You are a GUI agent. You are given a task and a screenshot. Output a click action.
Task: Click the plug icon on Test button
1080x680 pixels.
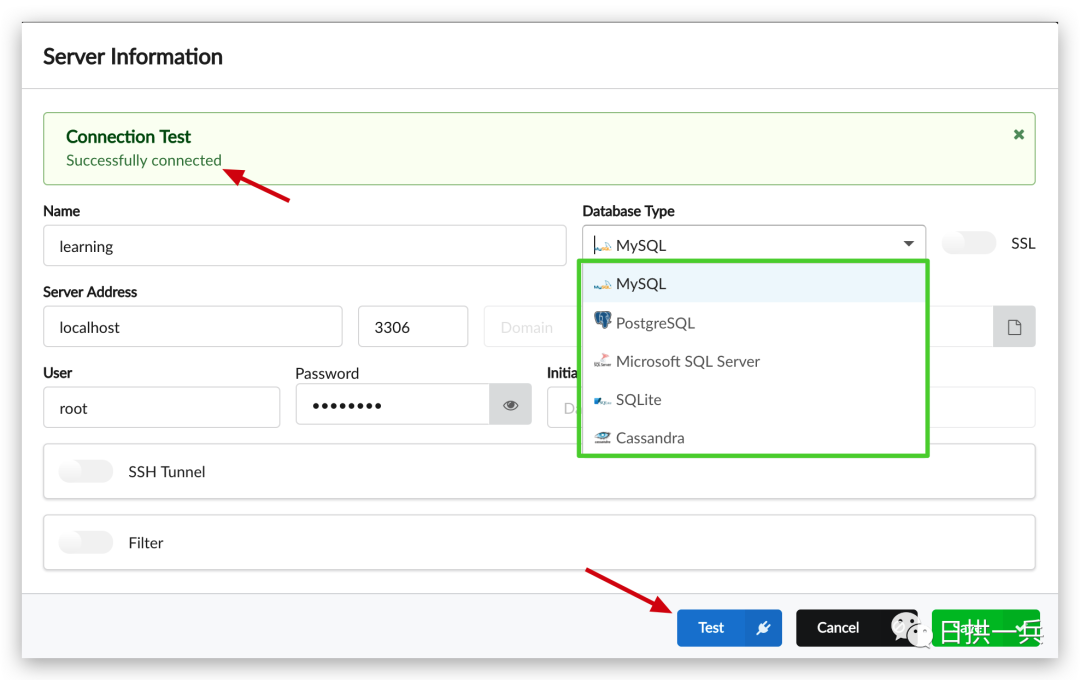(x=763, y=628)
